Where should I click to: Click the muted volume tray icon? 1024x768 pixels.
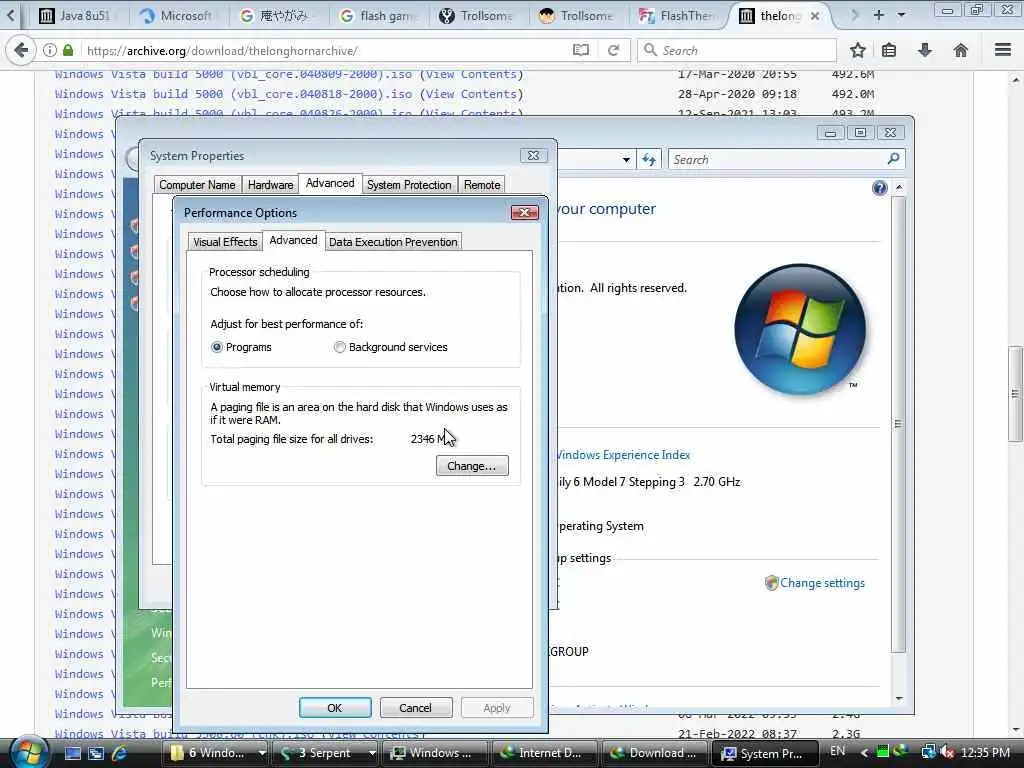pos(946,752)
